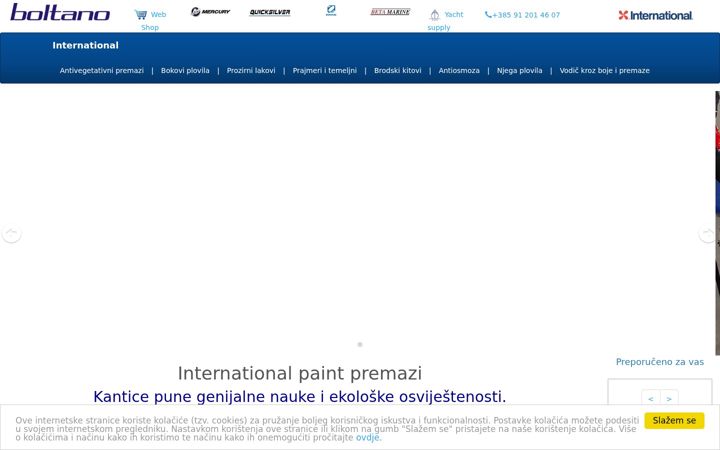Open Njega plovila menu item
The height and width of the screenshot is (450, 720).
coord(519,71)
